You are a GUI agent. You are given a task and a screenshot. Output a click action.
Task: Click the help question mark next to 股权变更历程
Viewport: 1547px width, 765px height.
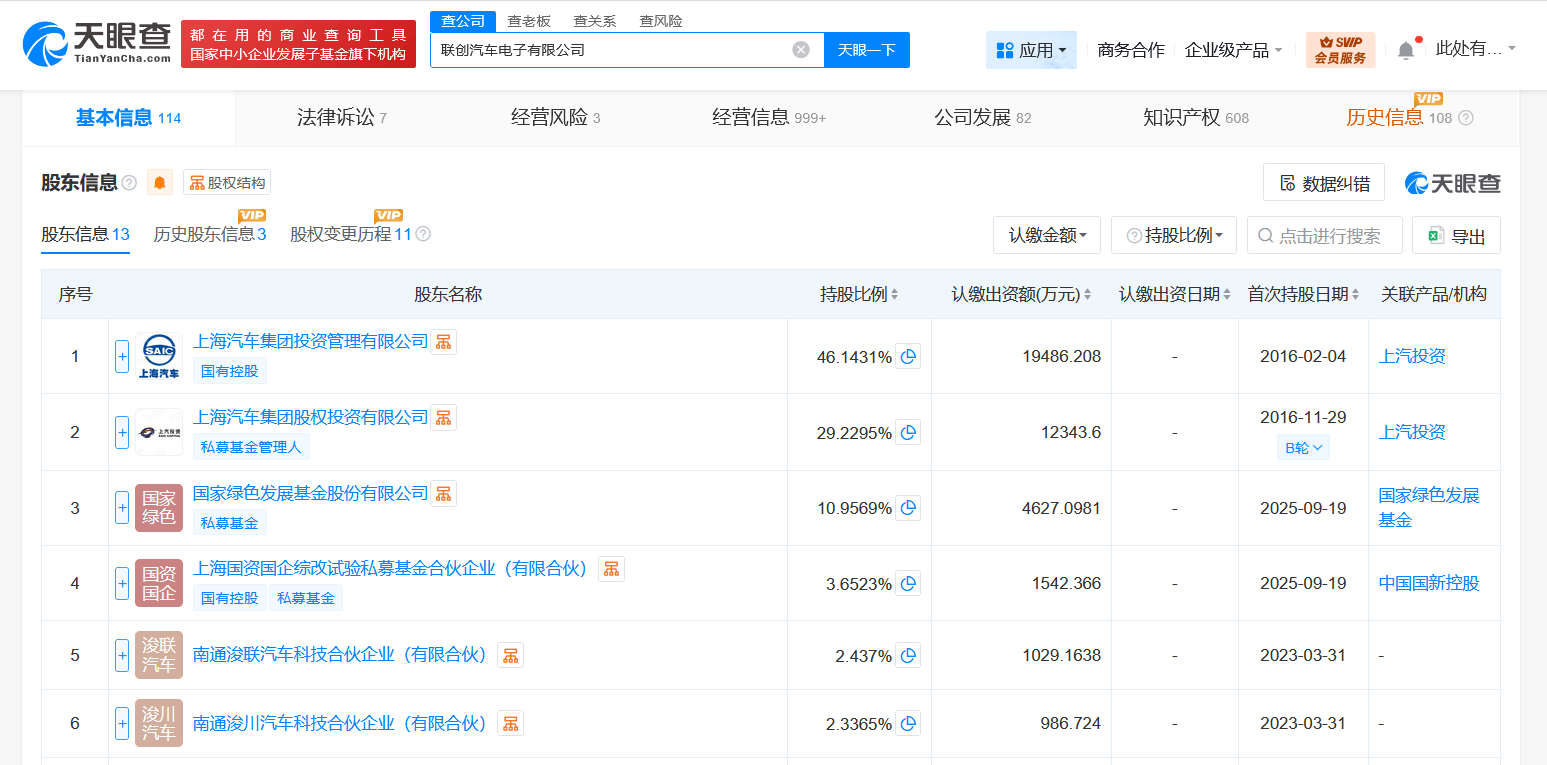click(x=423, y=235)
